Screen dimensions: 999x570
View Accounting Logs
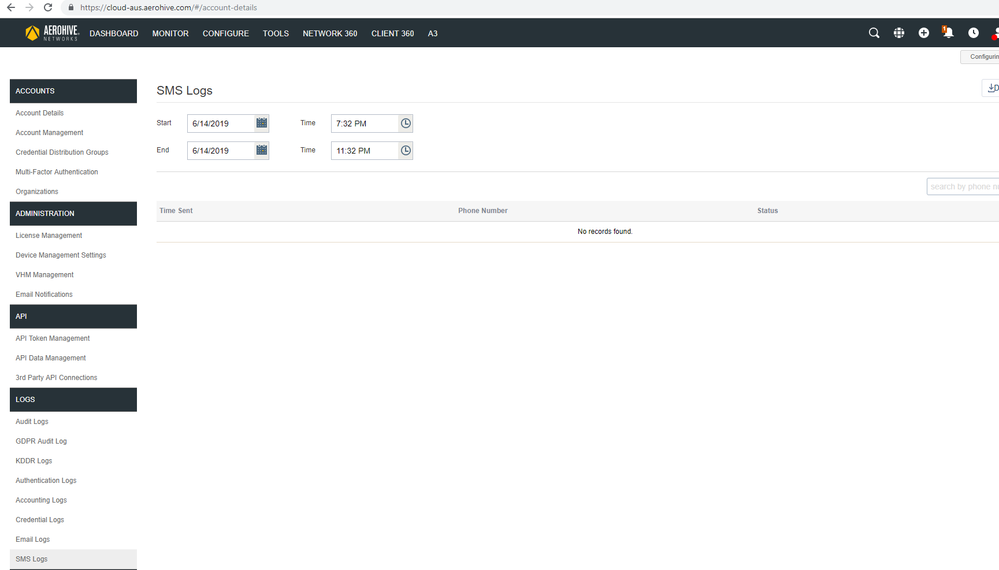click(41, 501)
